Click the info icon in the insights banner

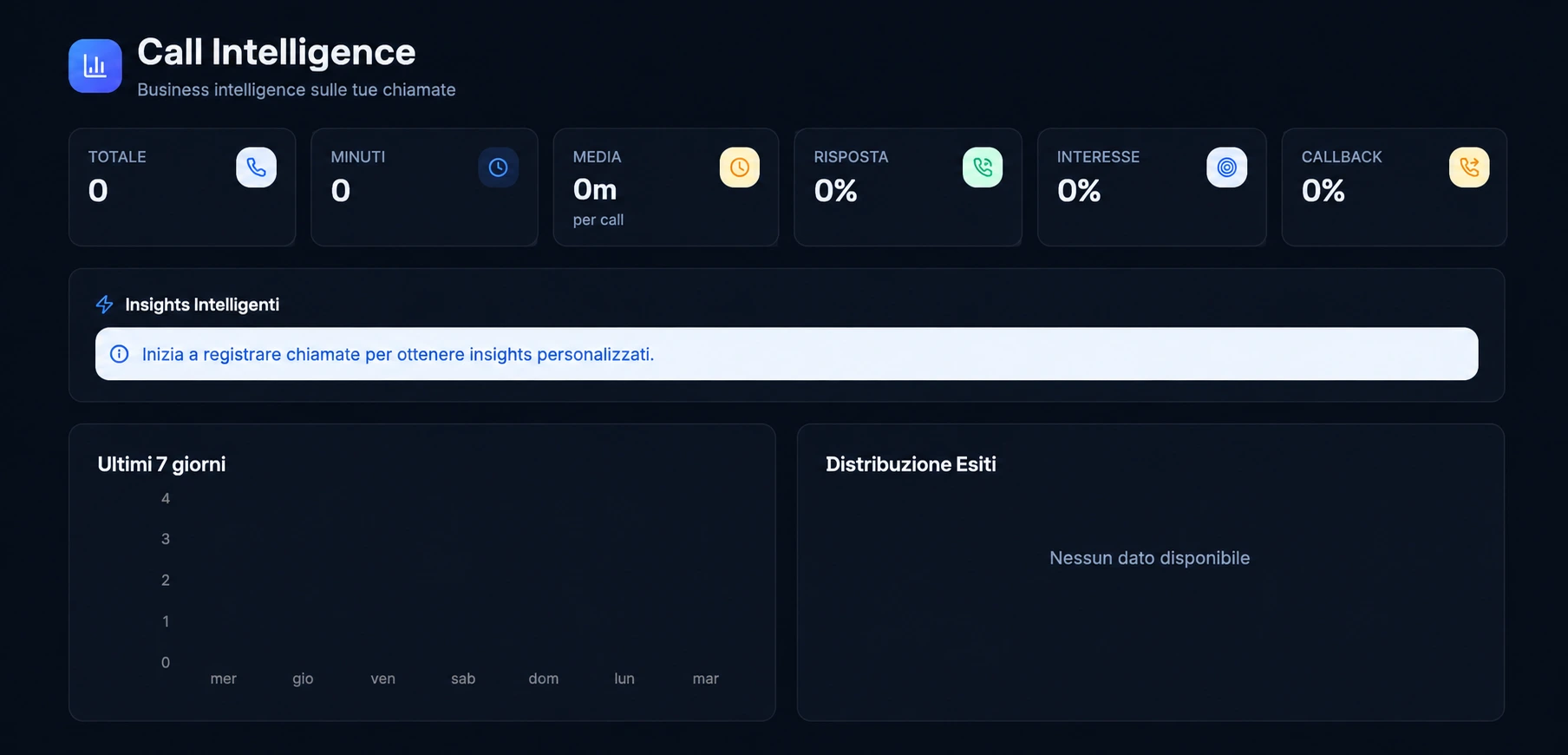(120, 354)
